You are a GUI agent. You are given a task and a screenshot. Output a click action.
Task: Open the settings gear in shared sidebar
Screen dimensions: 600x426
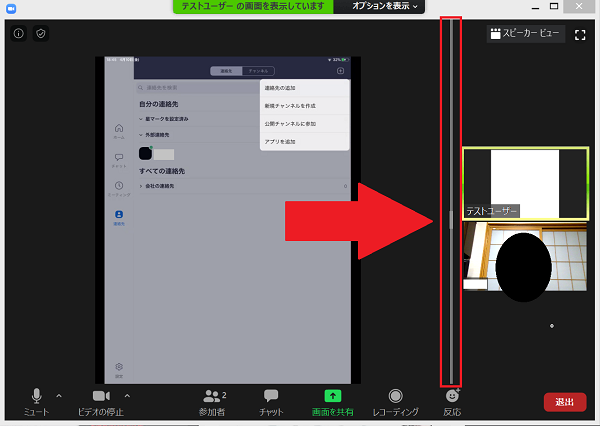point(119,367)
